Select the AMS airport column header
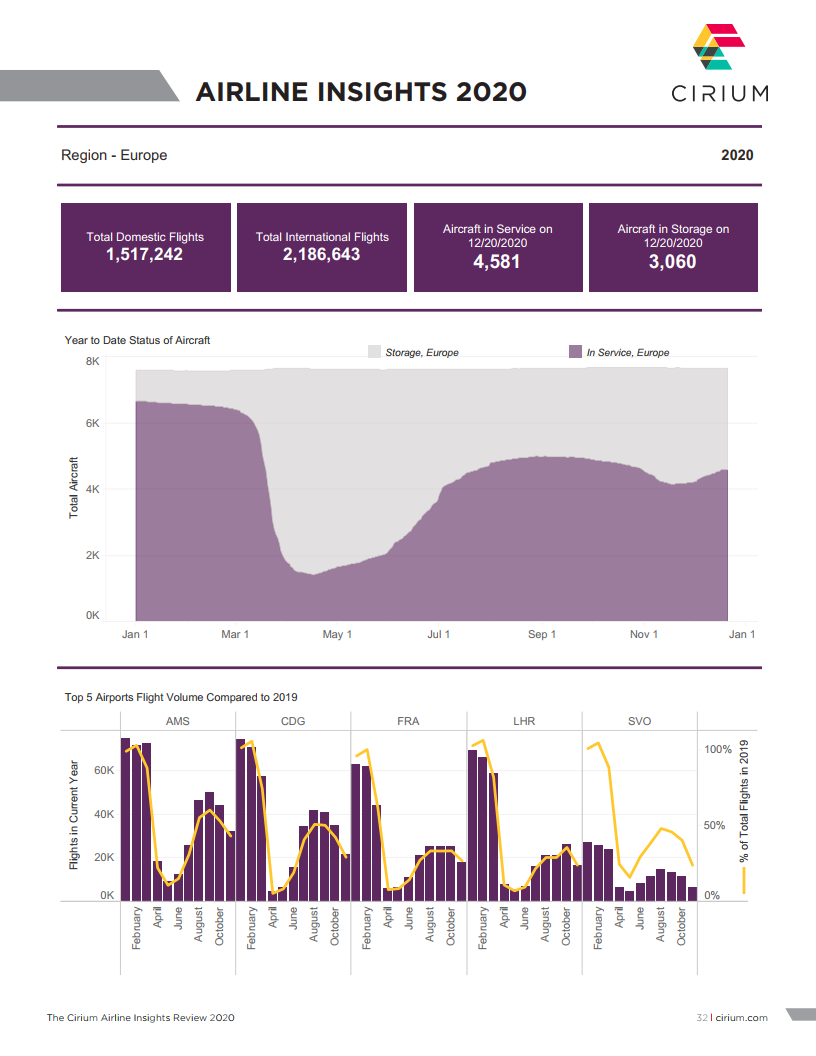 (x=177, y=721)
